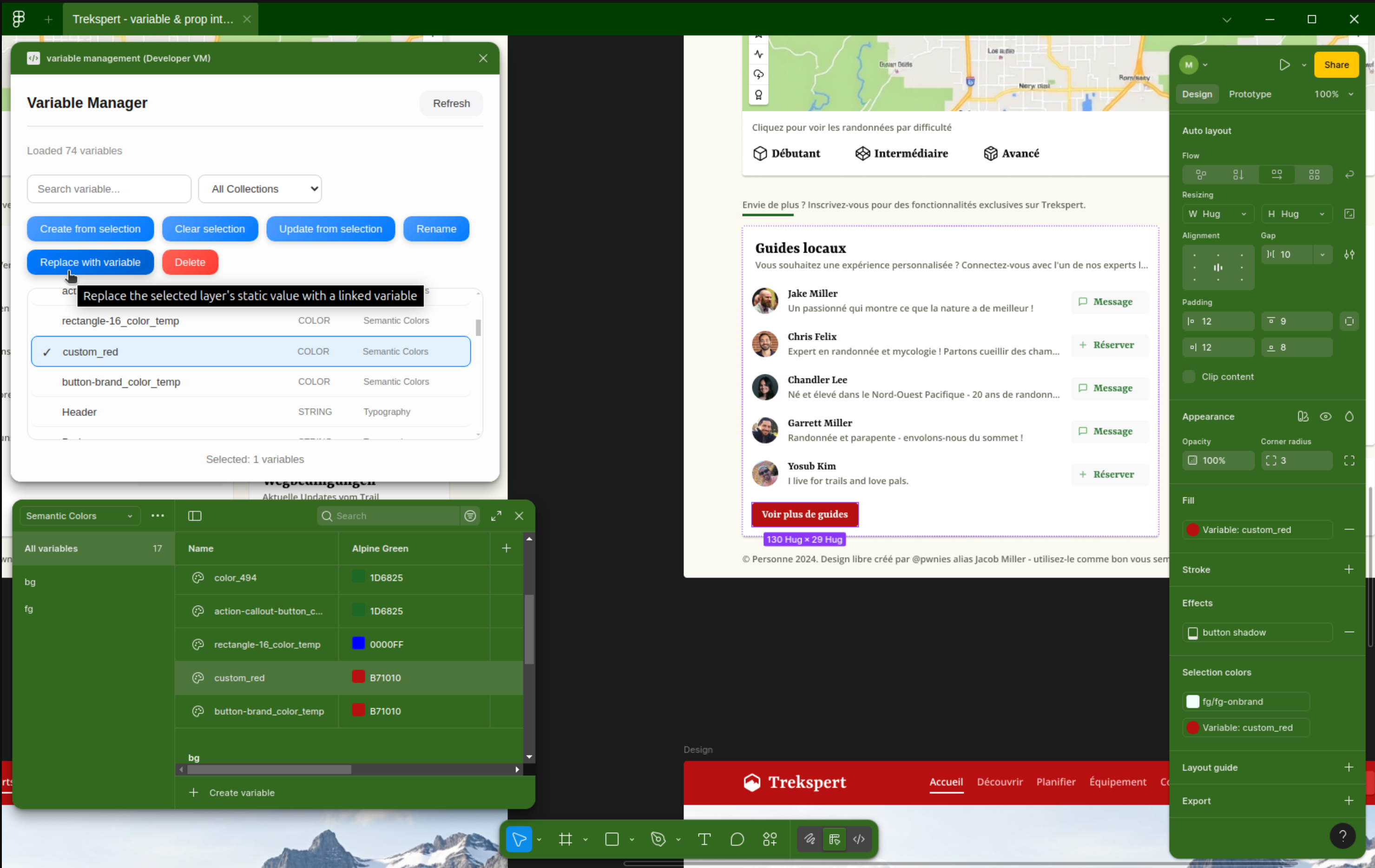Open Figma main menu logo
Image resolution: width=1375 pixels, height=868 pixels.
pos(18,19)
